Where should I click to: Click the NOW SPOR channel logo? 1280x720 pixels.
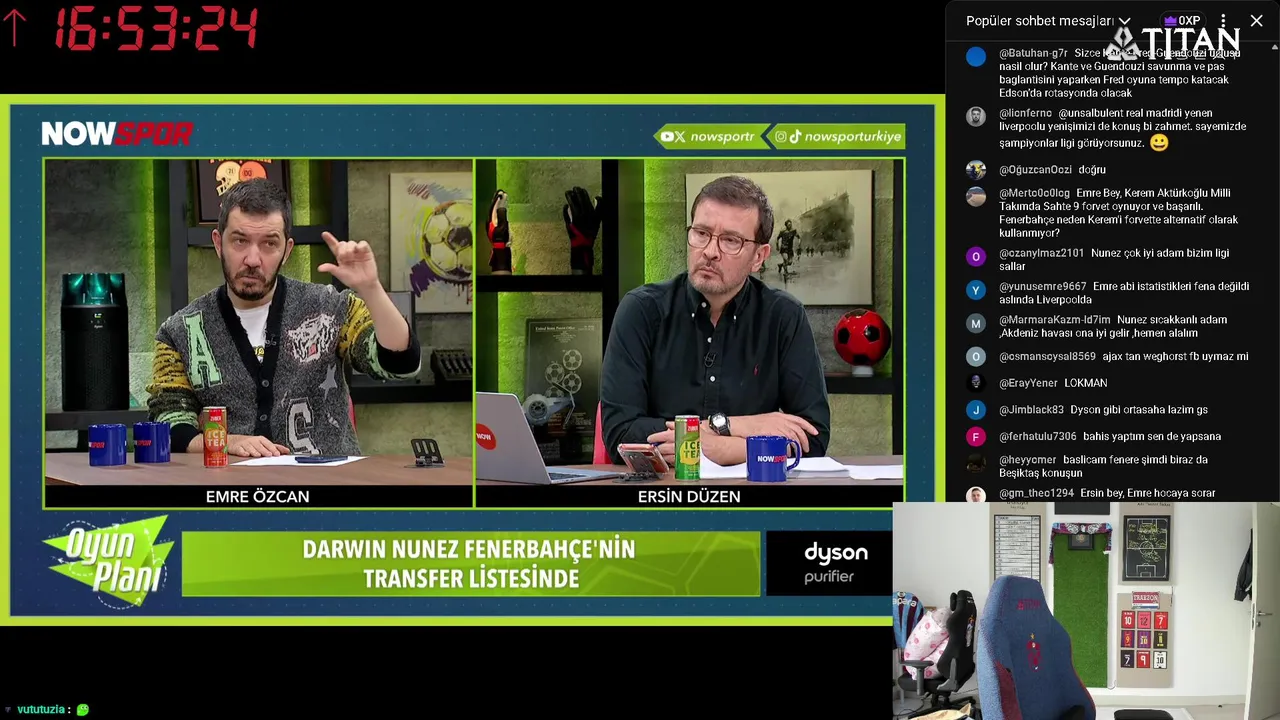coord(117,134)
